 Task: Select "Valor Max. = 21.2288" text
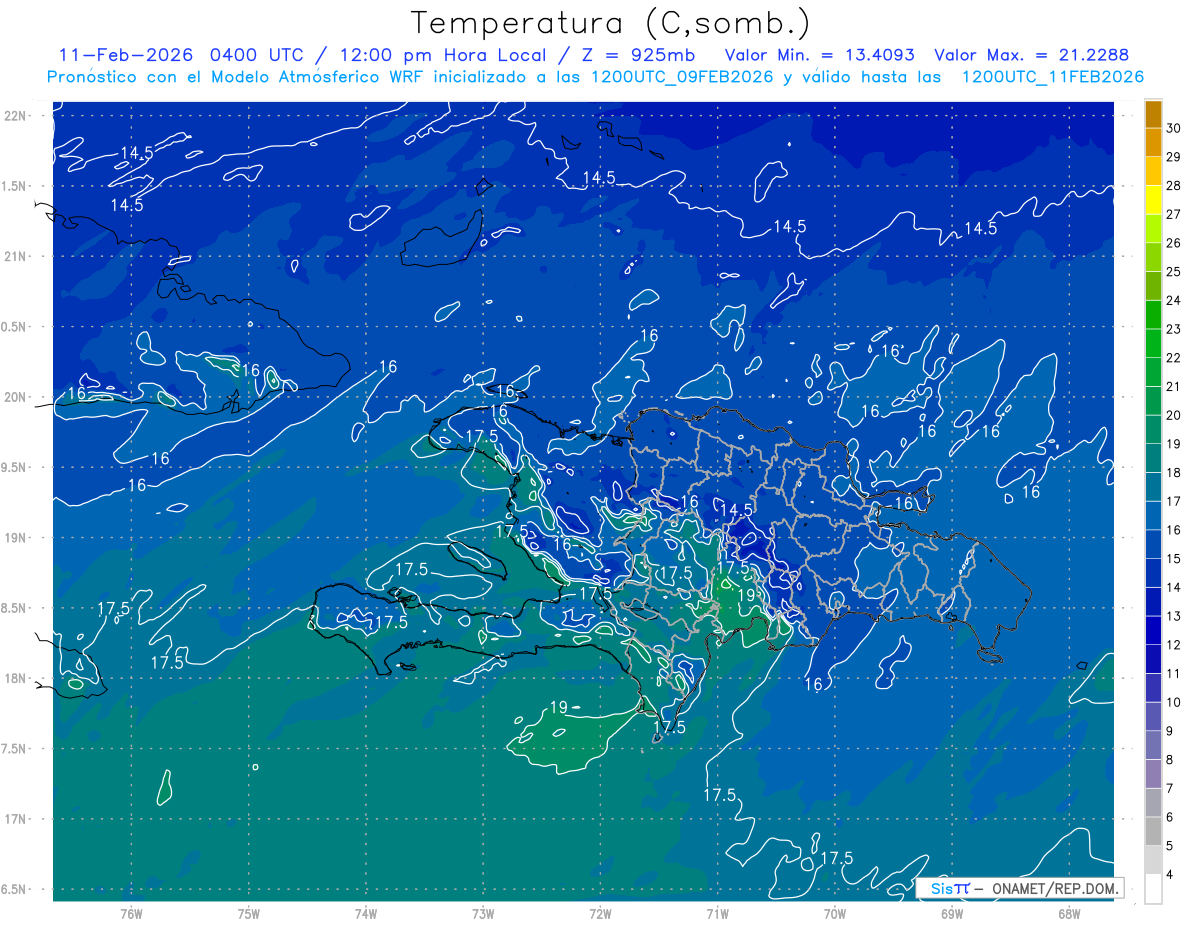coord(1032,55)
